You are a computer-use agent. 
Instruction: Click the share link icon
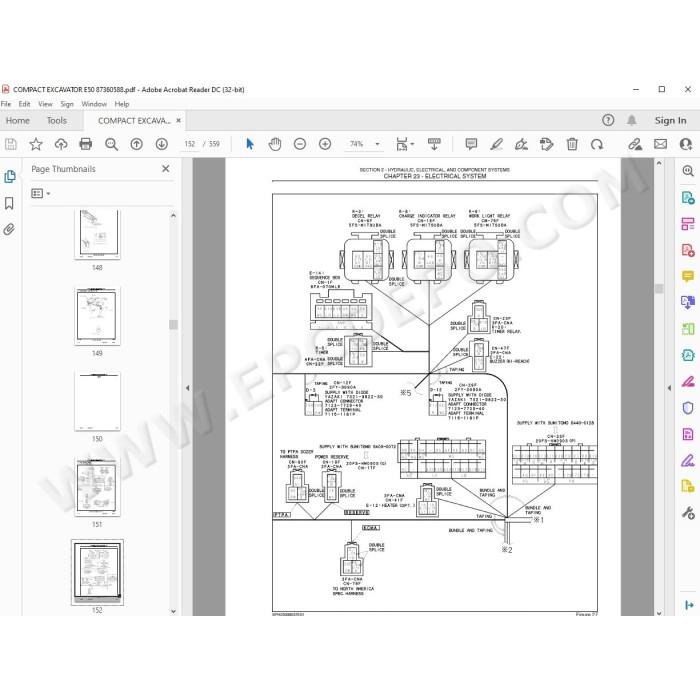tap(635, 144)
